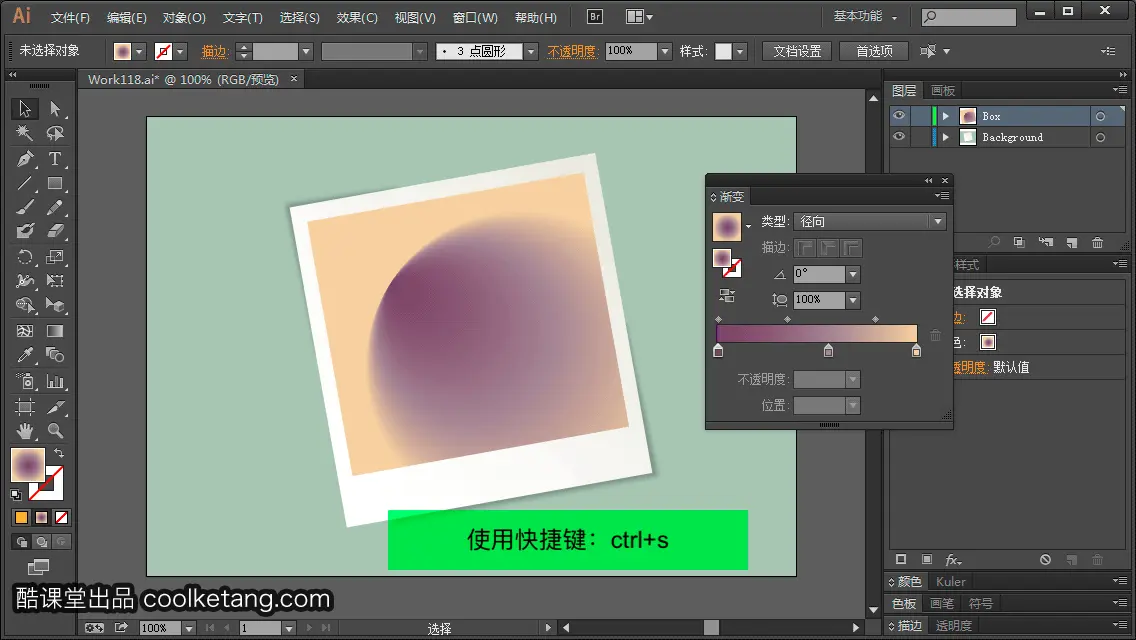
Task: Select the middle gradient color stop
Action: tap(828, 351)
